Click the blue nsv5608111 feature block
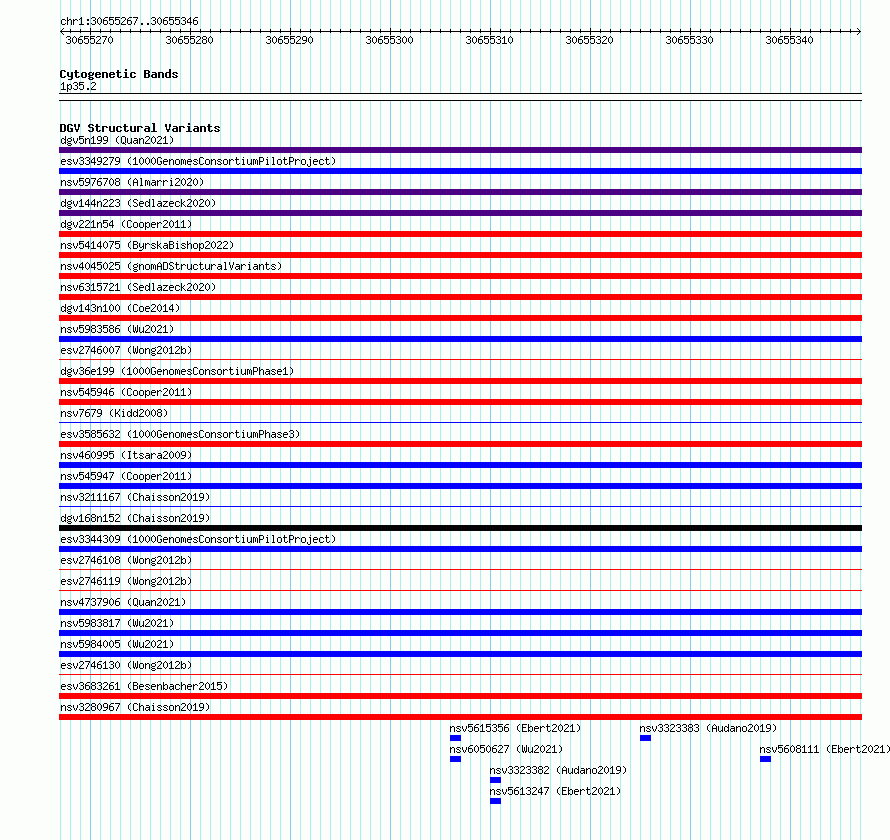 pyautogui.click(x=766, y=759)
